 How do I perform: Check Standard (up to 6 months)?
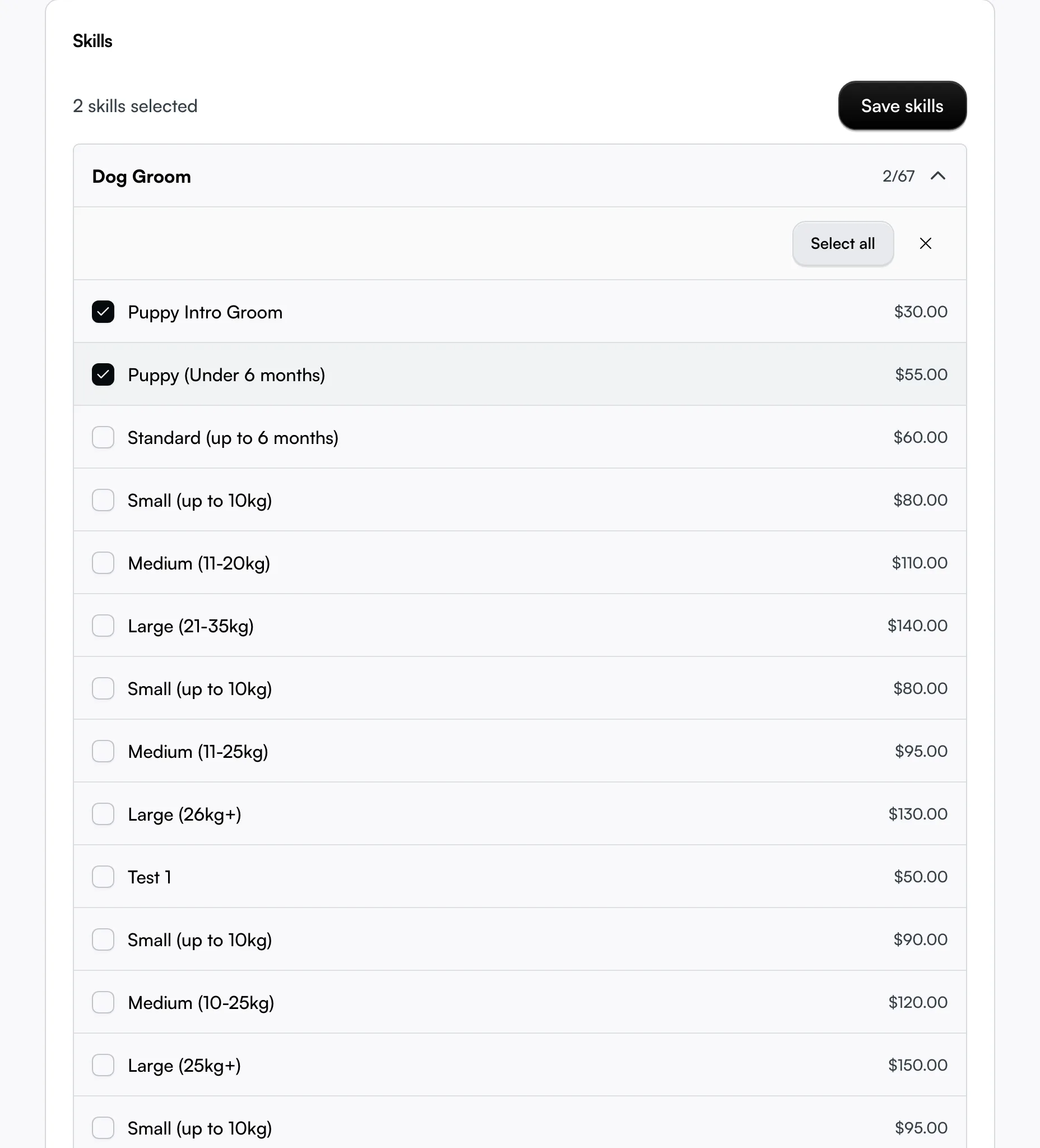pos(103,437)
